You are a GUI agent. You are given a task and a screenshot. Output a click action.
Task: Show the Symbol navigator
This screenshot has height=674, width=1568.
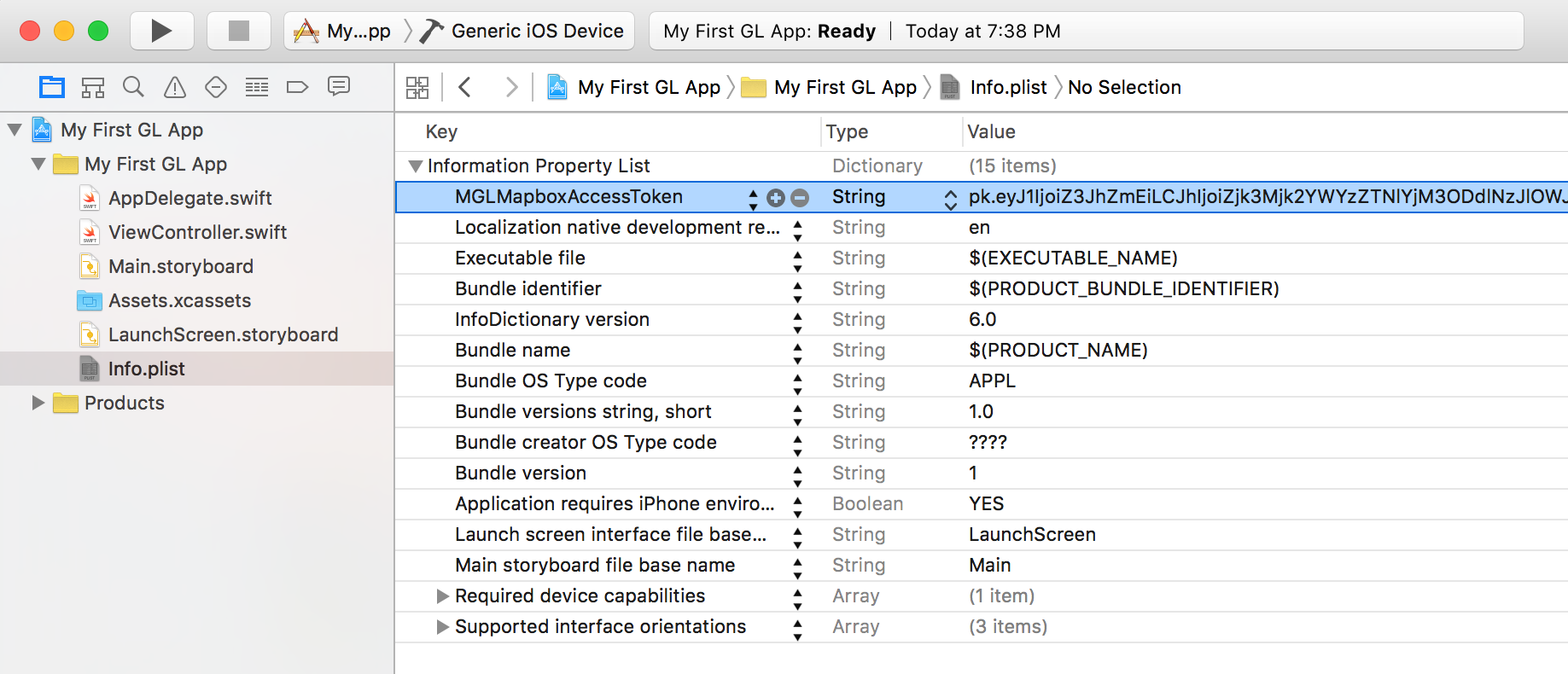[x=93, y=87]
